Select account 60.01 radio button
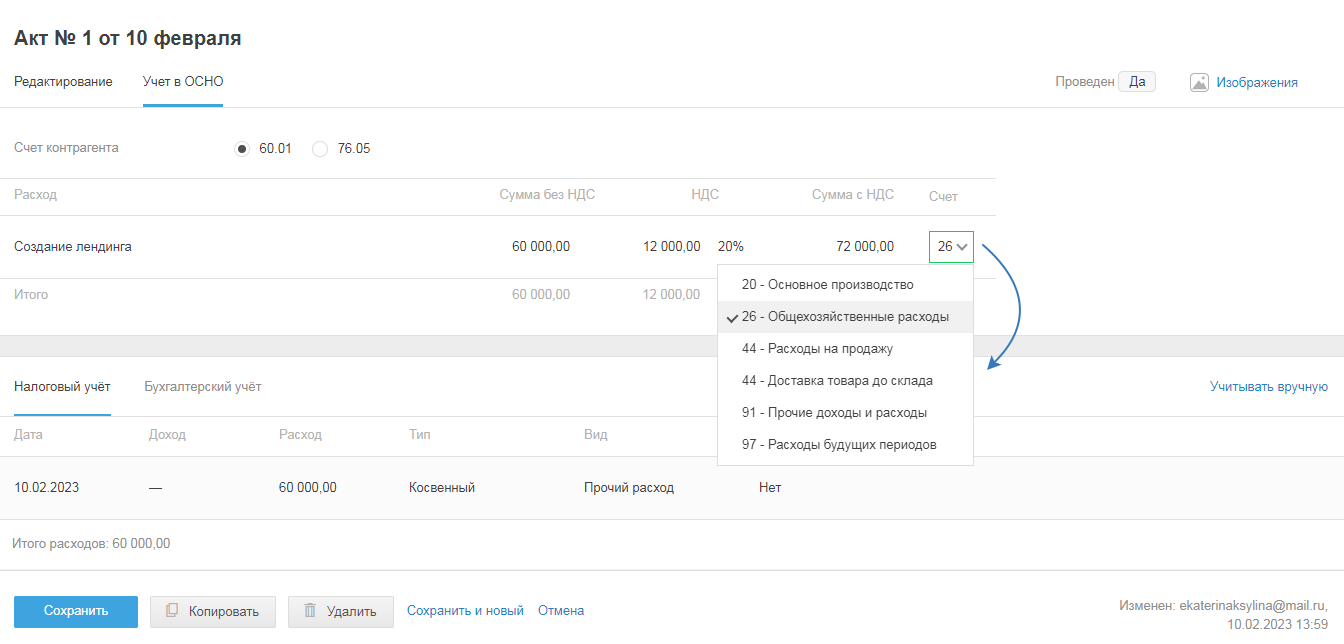1344x644 pixels. [x=241, y=149]
